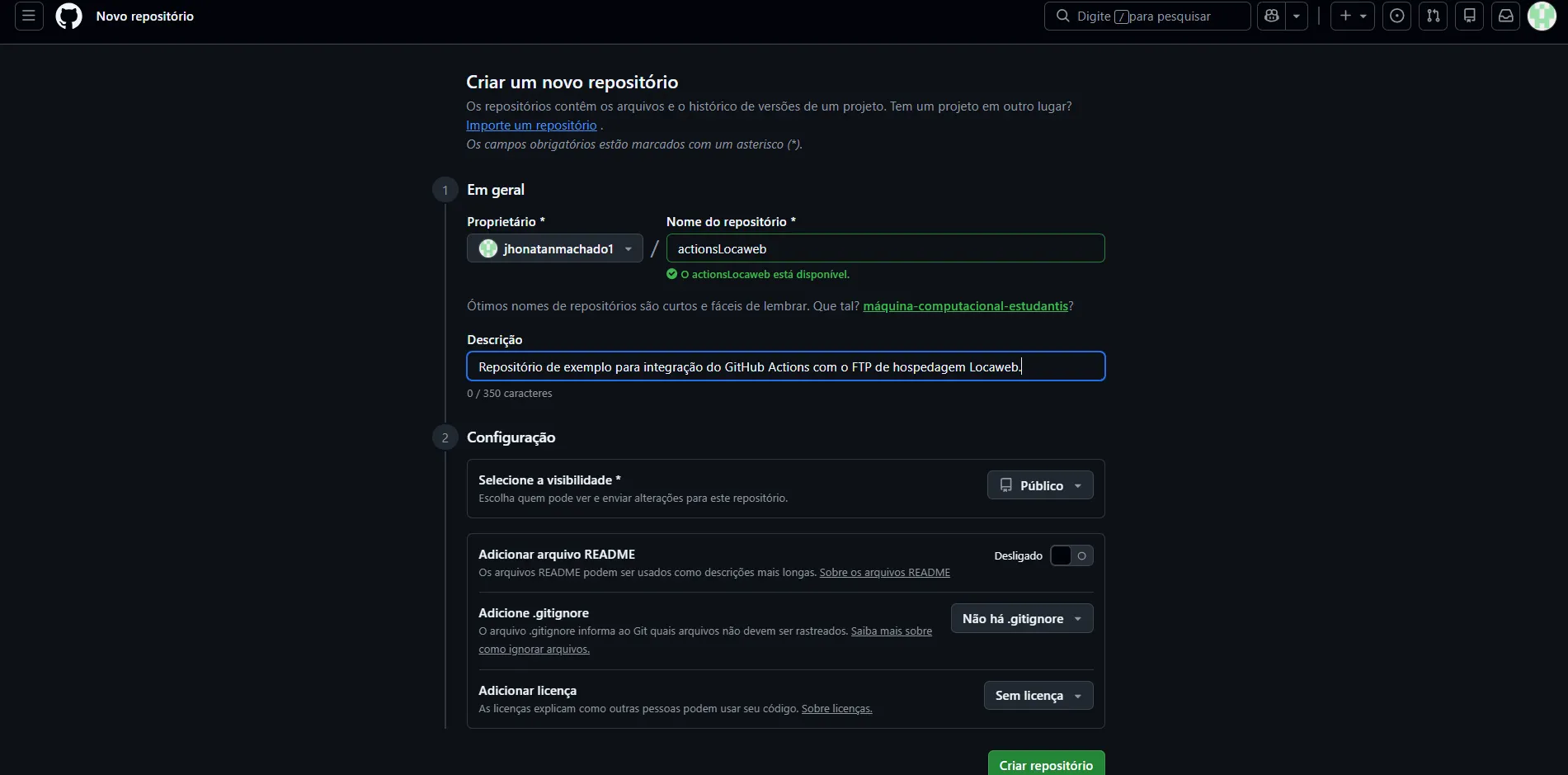1568x775 pixels.
Task: Open the Público visibility dropdown
Action: 1039,485
